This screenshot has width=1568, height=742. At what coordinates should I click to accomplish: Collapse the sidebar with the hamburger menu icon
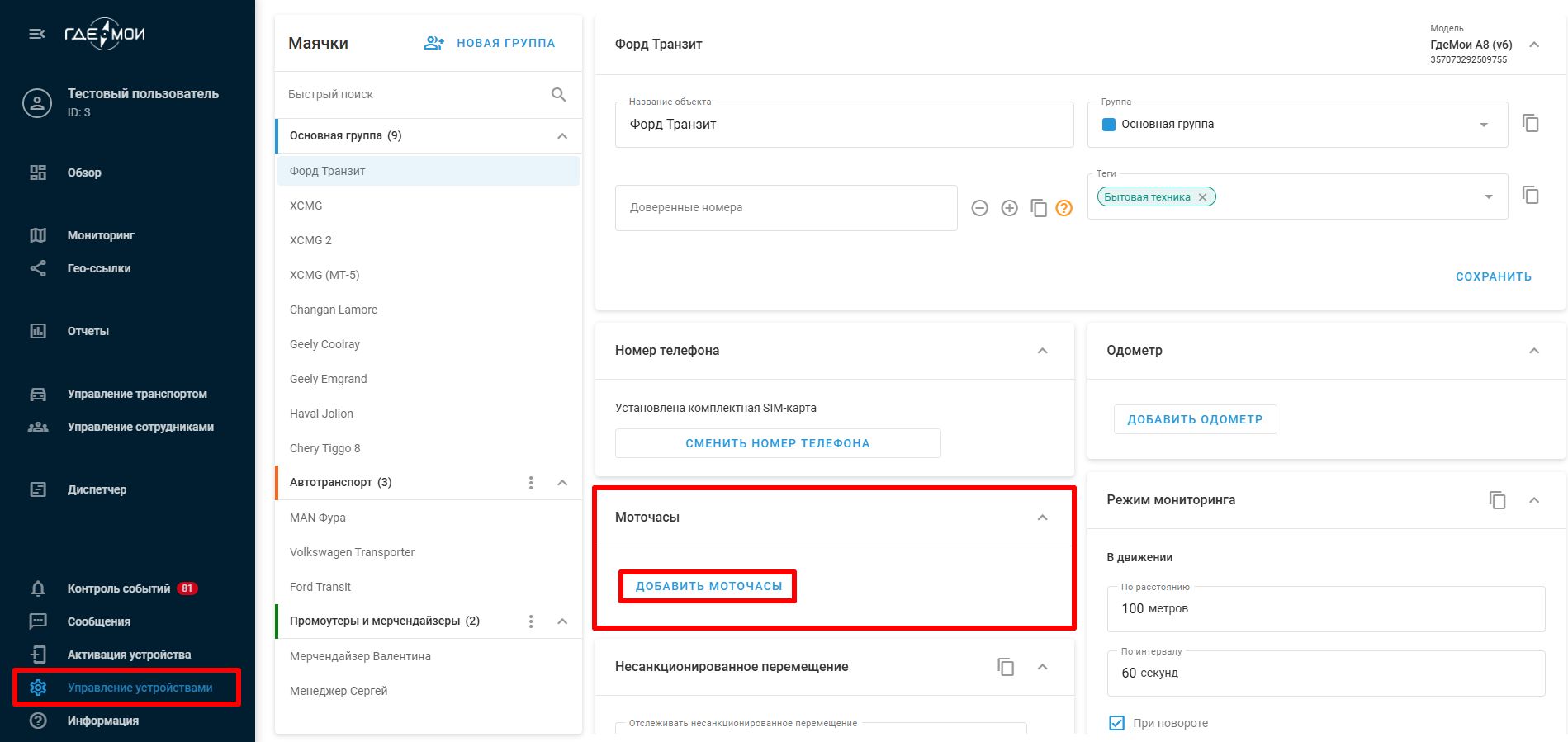pyautogui.click(x=37, y=34)
